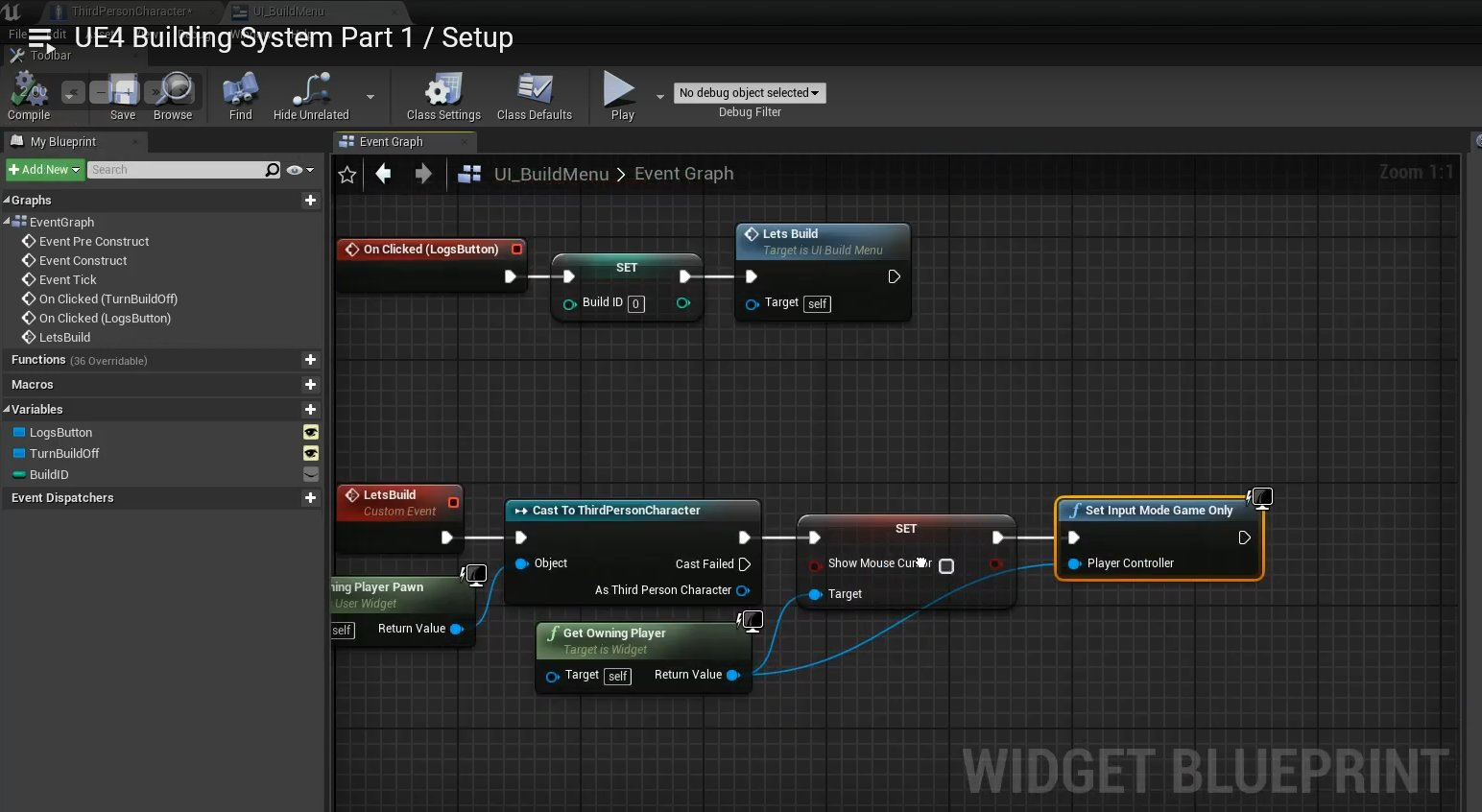Open Class Defaults from toolbar
1482x812 pixels.
pos(535,91)
